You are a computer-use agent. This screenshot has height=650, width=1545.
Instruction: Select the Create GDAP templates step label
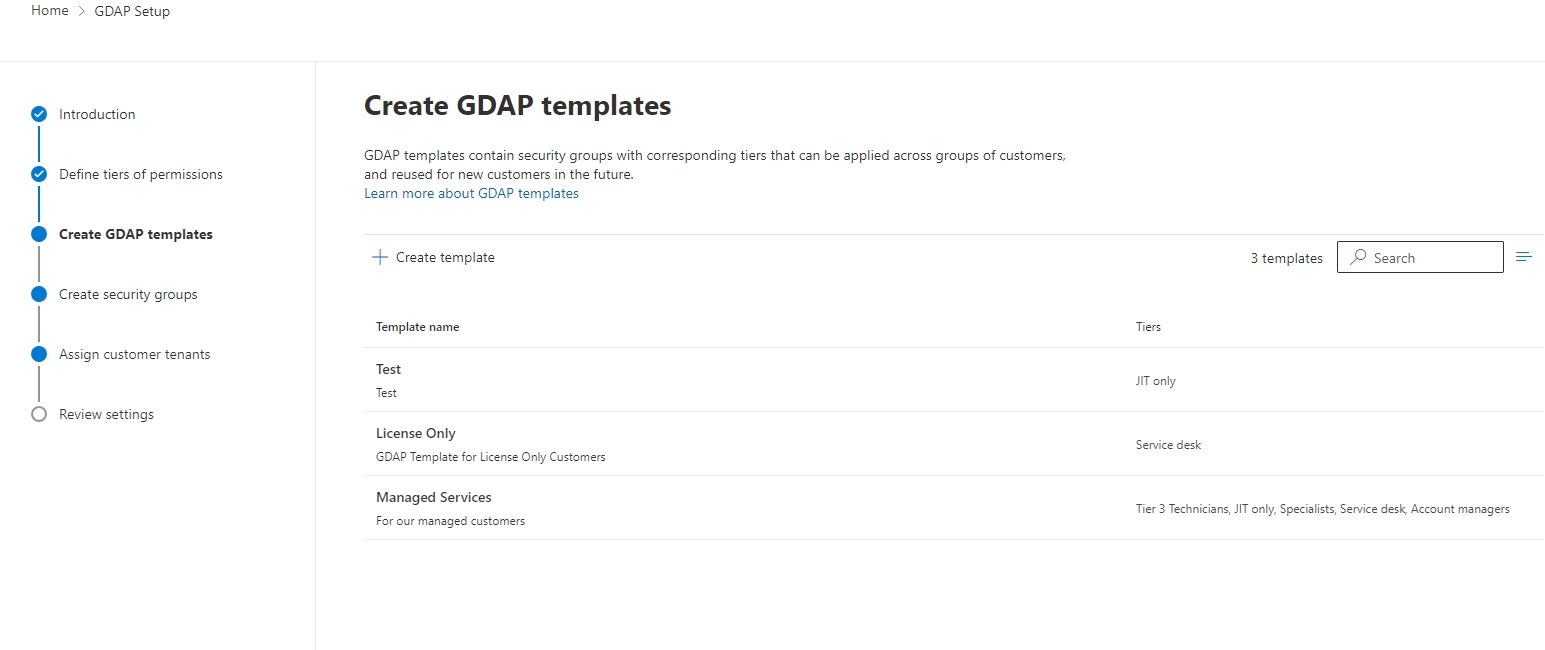(136, 234)
